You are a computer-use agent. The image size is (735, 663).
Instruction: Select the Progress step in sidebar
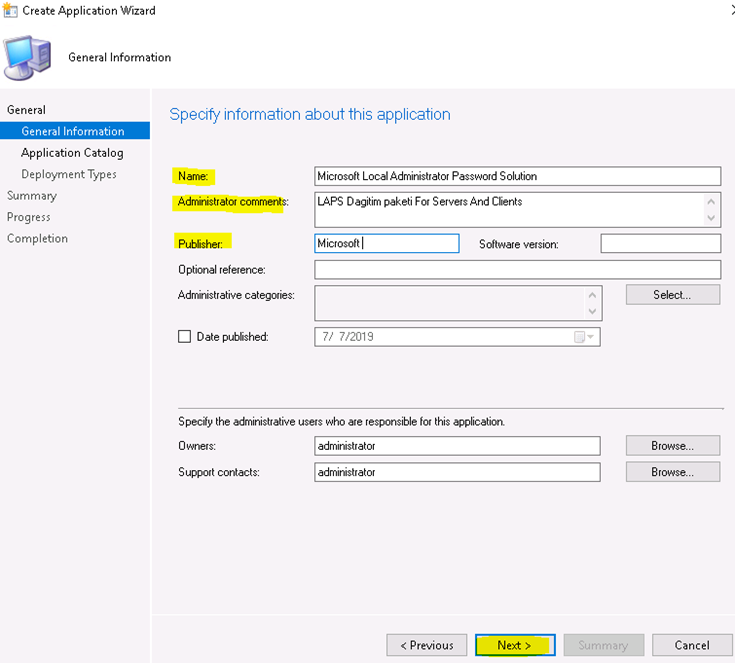coord(29,217)
